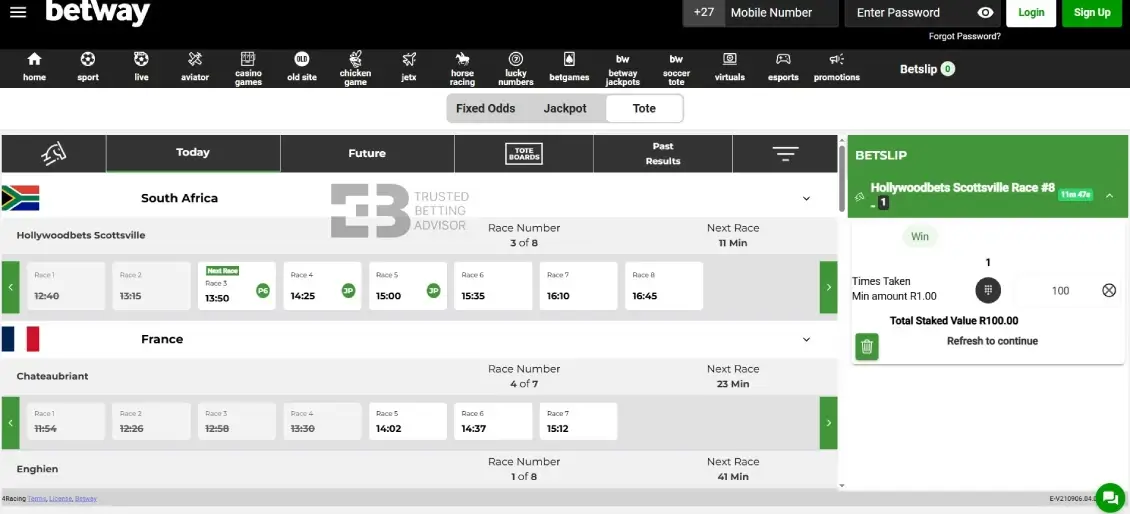Open the Betslip counter in navigation
1130x514 pixels.
point(927,69)
